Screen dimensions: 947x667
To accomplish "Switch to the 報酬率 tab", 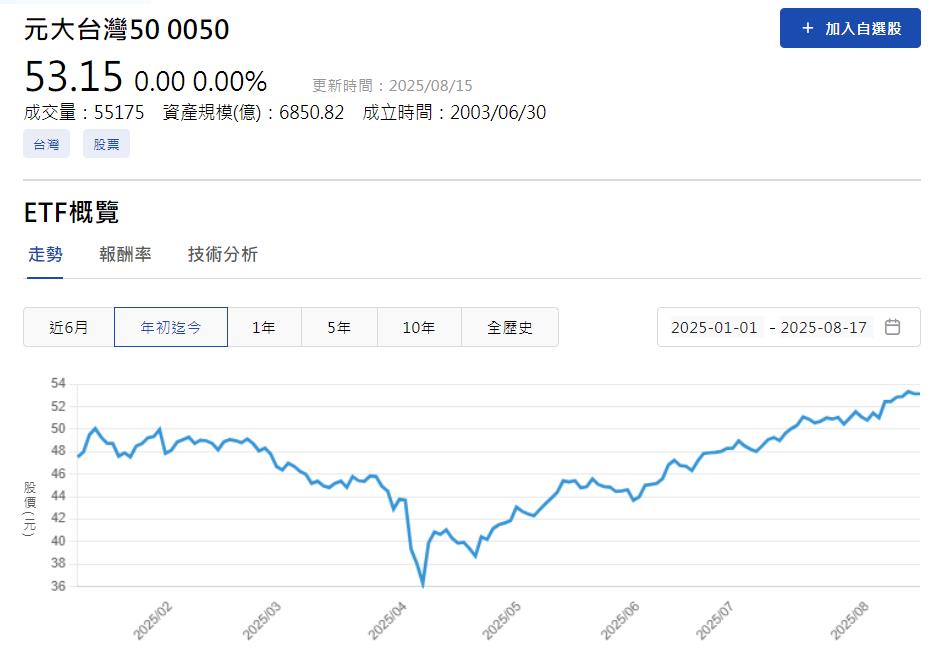I will 125,254.
